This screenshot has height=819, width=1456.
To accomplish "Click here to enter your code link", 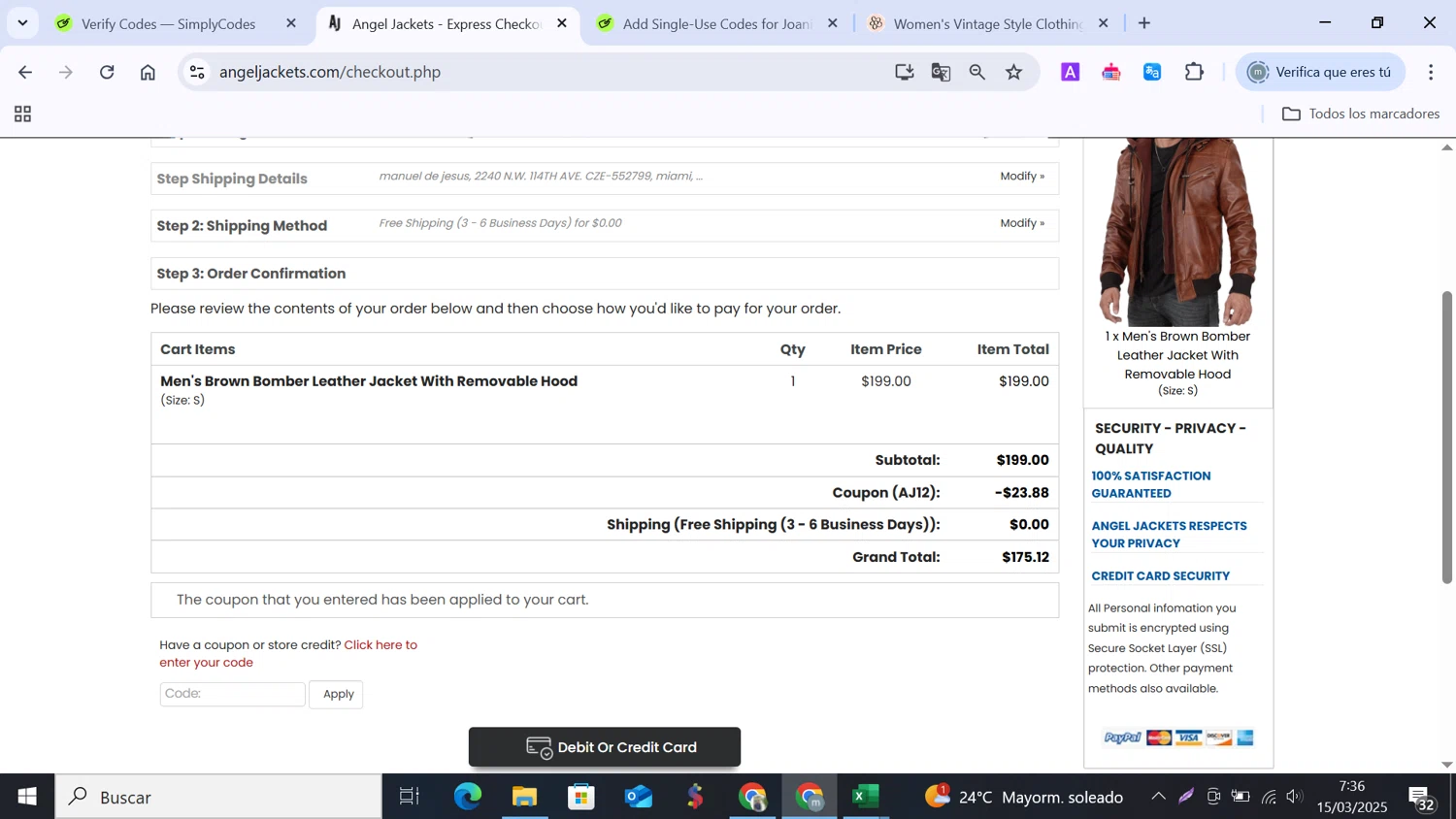I will pos(288,653).
